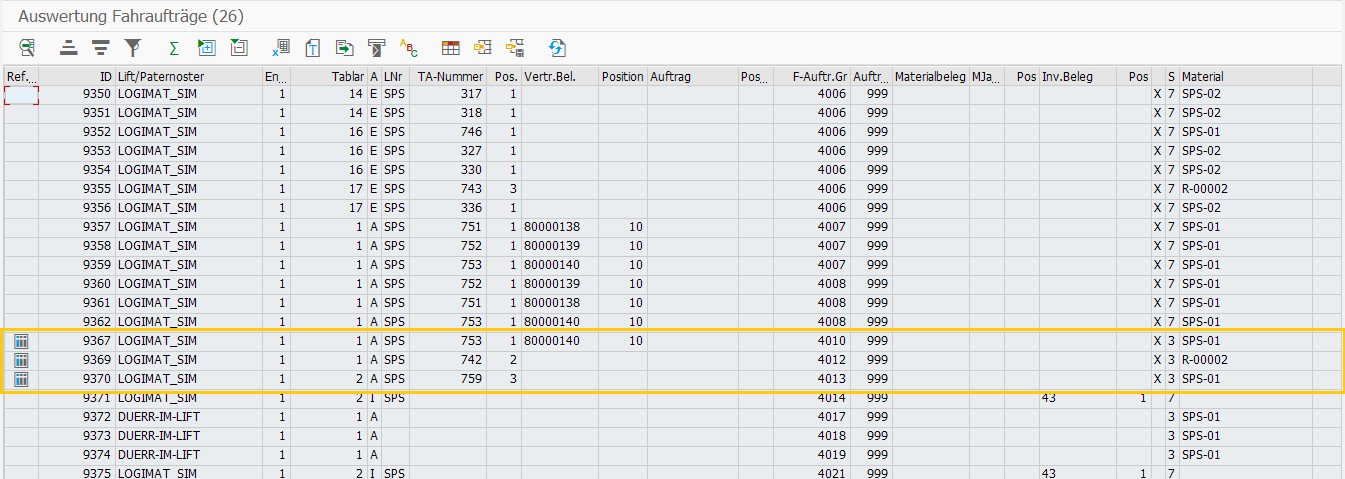
Task: Sort ascending using the toolbar icon
Action: pos(68,47)
